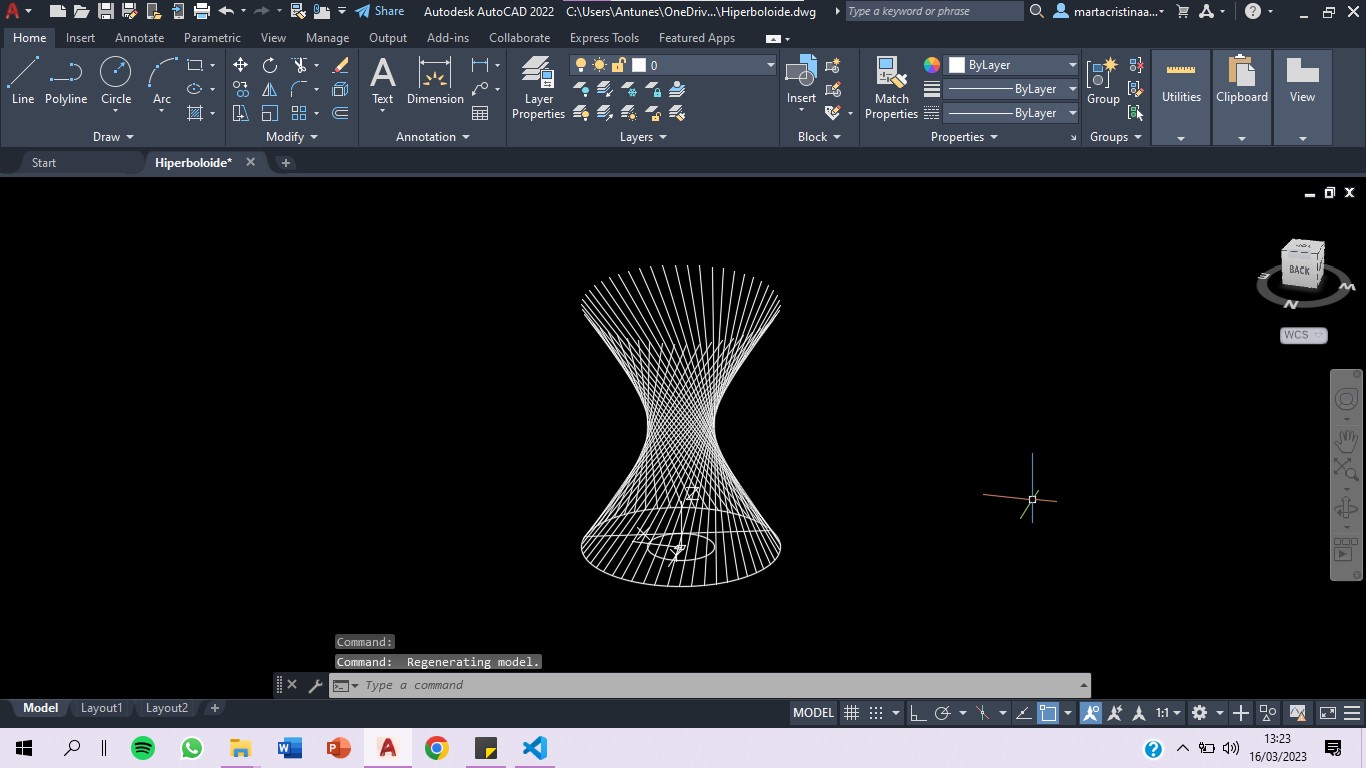Click the Match Properties tool
The height and width of the screenshot is (768, 1366).
pyautogui.click(x=891, y=88)
